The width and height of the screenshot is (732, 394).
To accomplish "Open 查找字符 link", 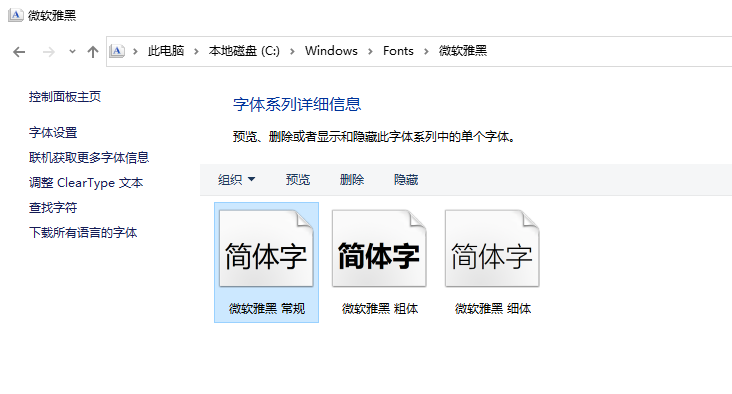I will point(53,208).
